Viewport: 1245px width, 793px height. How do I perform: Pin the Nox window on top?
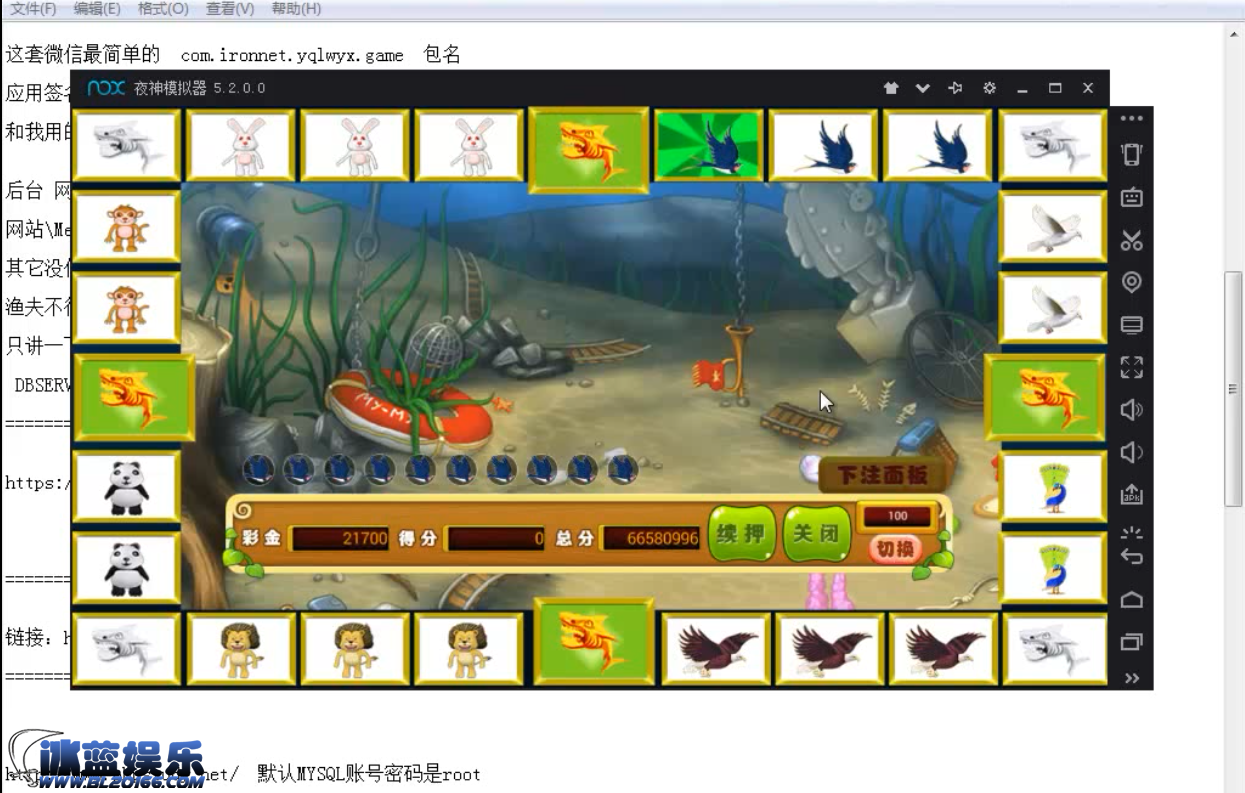(x=956, y=88)
